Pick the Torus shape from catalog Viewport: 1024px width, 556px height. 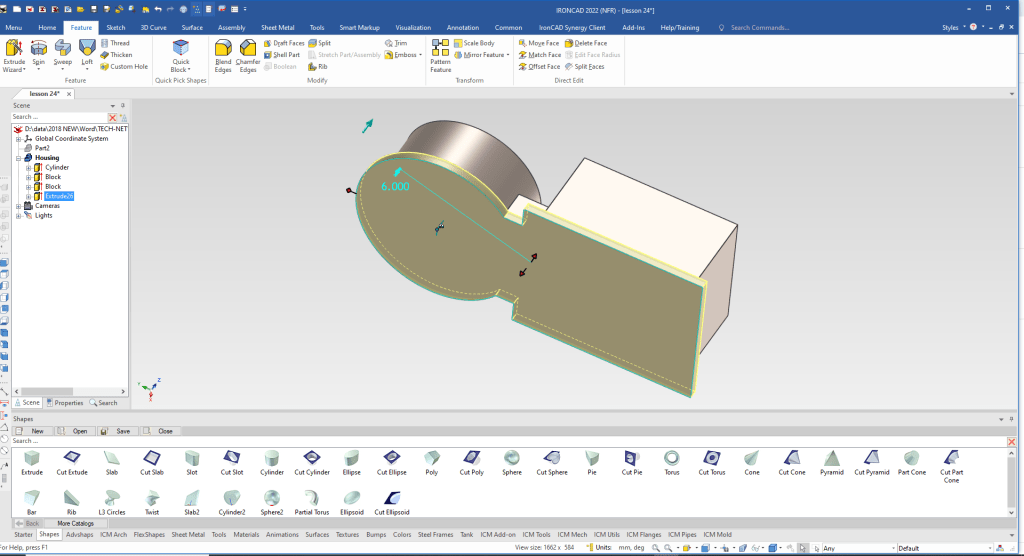click(x=672, y=460)
